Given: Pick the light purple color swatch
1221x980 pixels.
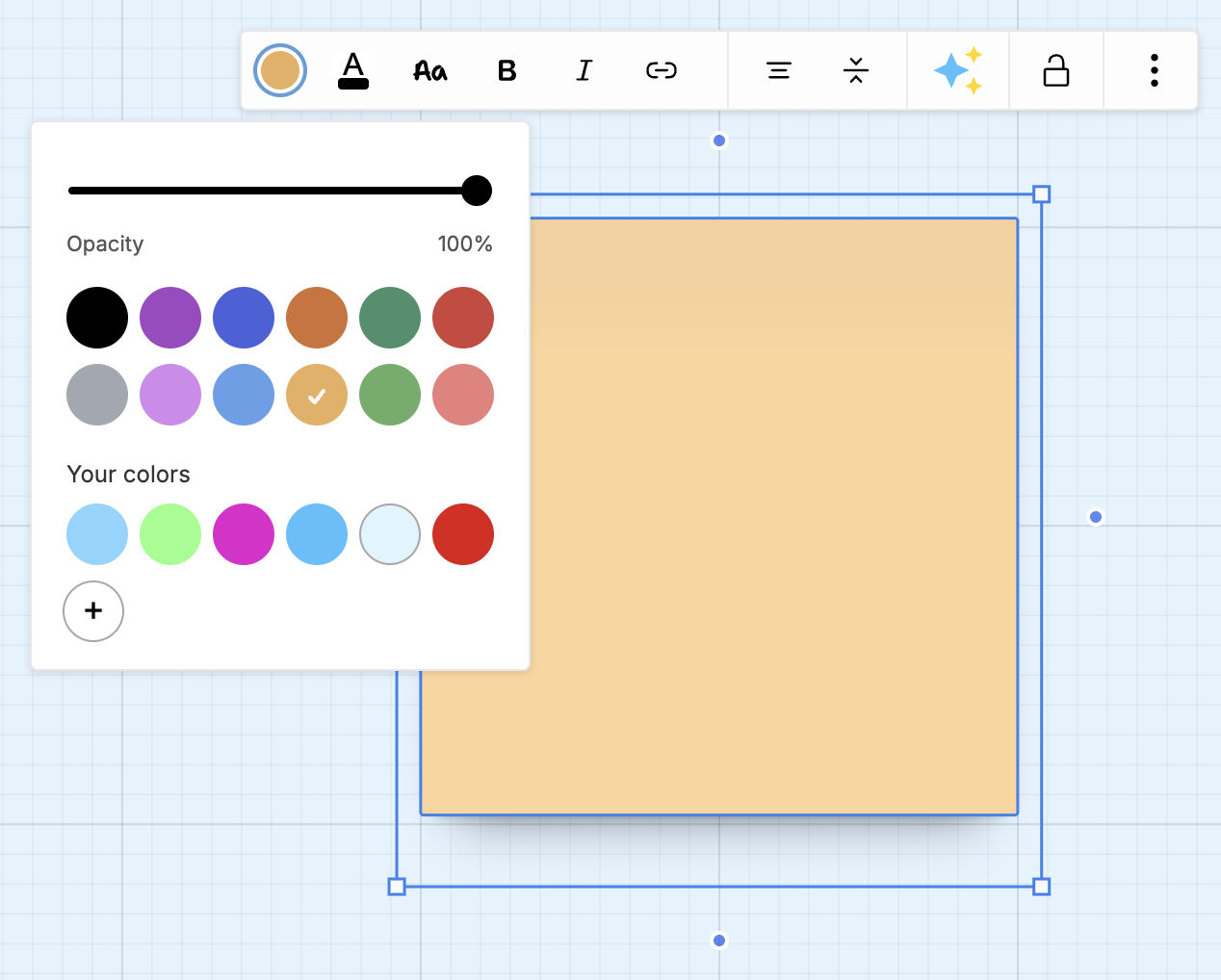Looking at the screenshot, I should 170,395.
